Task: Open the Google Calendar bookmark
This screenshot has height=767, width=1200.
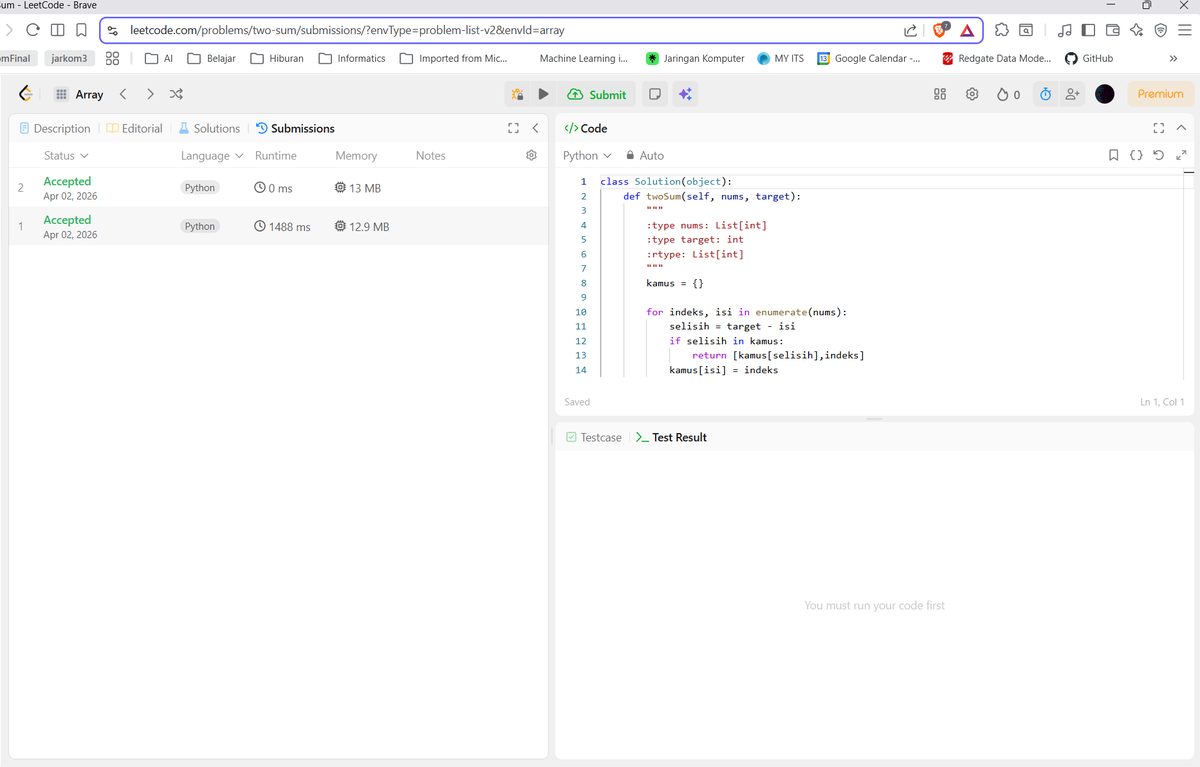Action: [x=869, y=59]
